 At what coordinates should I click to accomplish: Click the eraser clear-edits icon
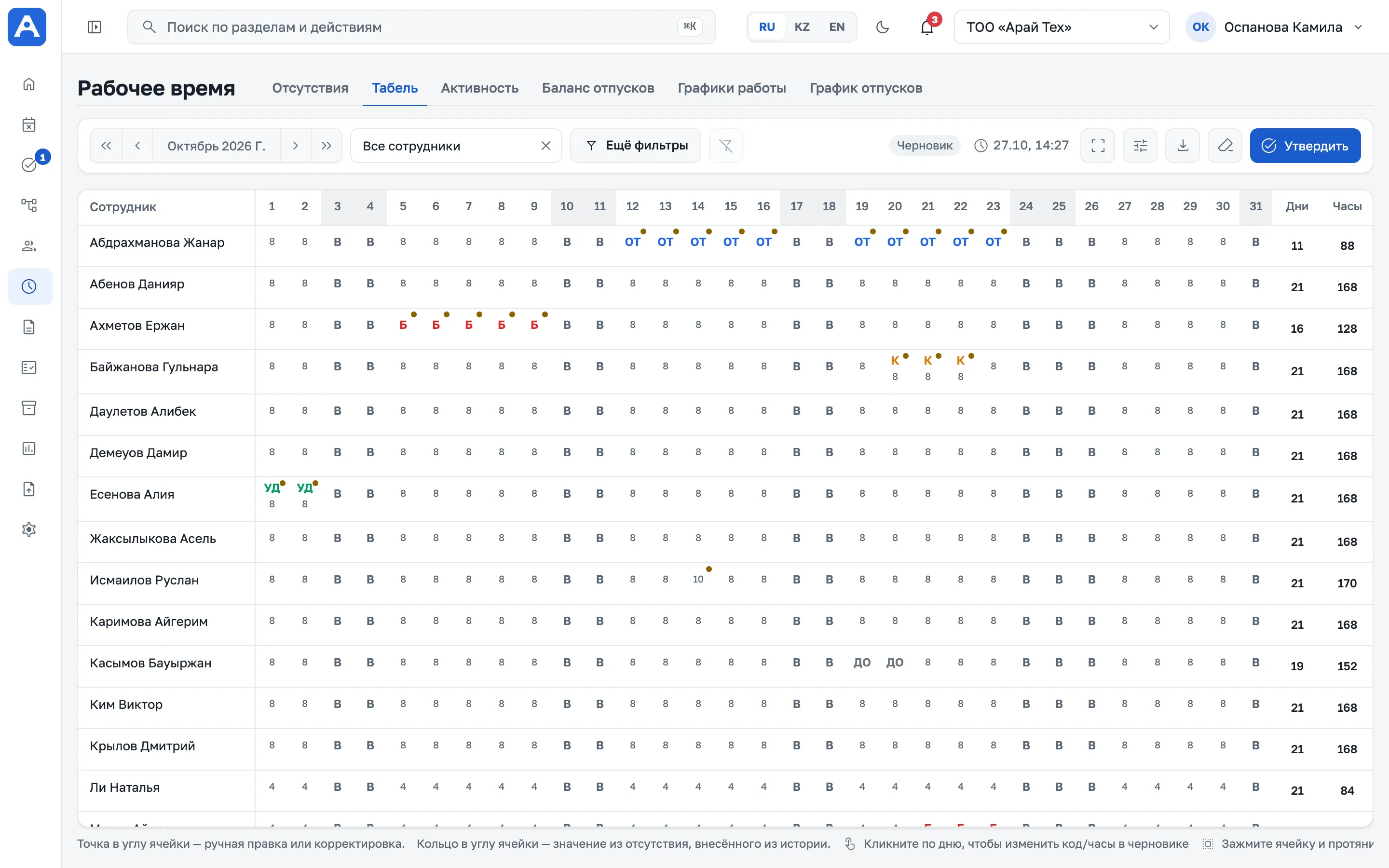point(1225,146)
